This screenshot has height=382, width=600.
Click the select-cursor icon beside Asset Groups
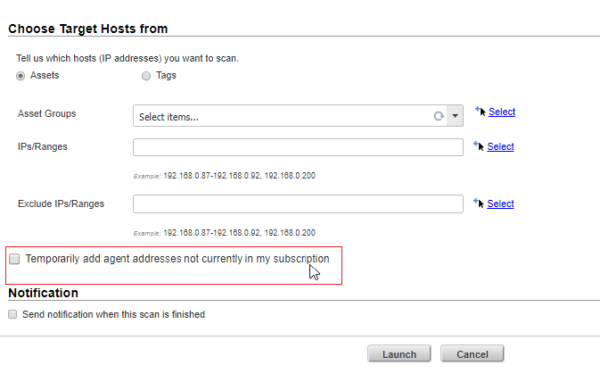(480, 111)
